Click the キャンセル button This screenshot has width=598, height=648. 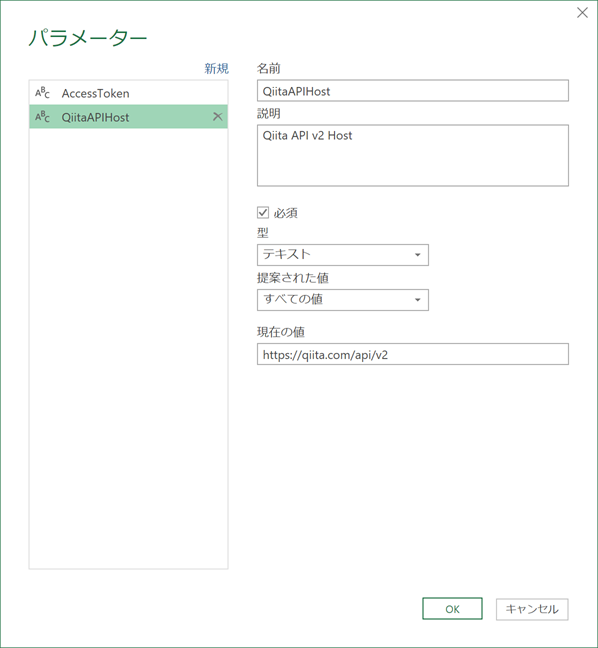[x=532, y=609]
